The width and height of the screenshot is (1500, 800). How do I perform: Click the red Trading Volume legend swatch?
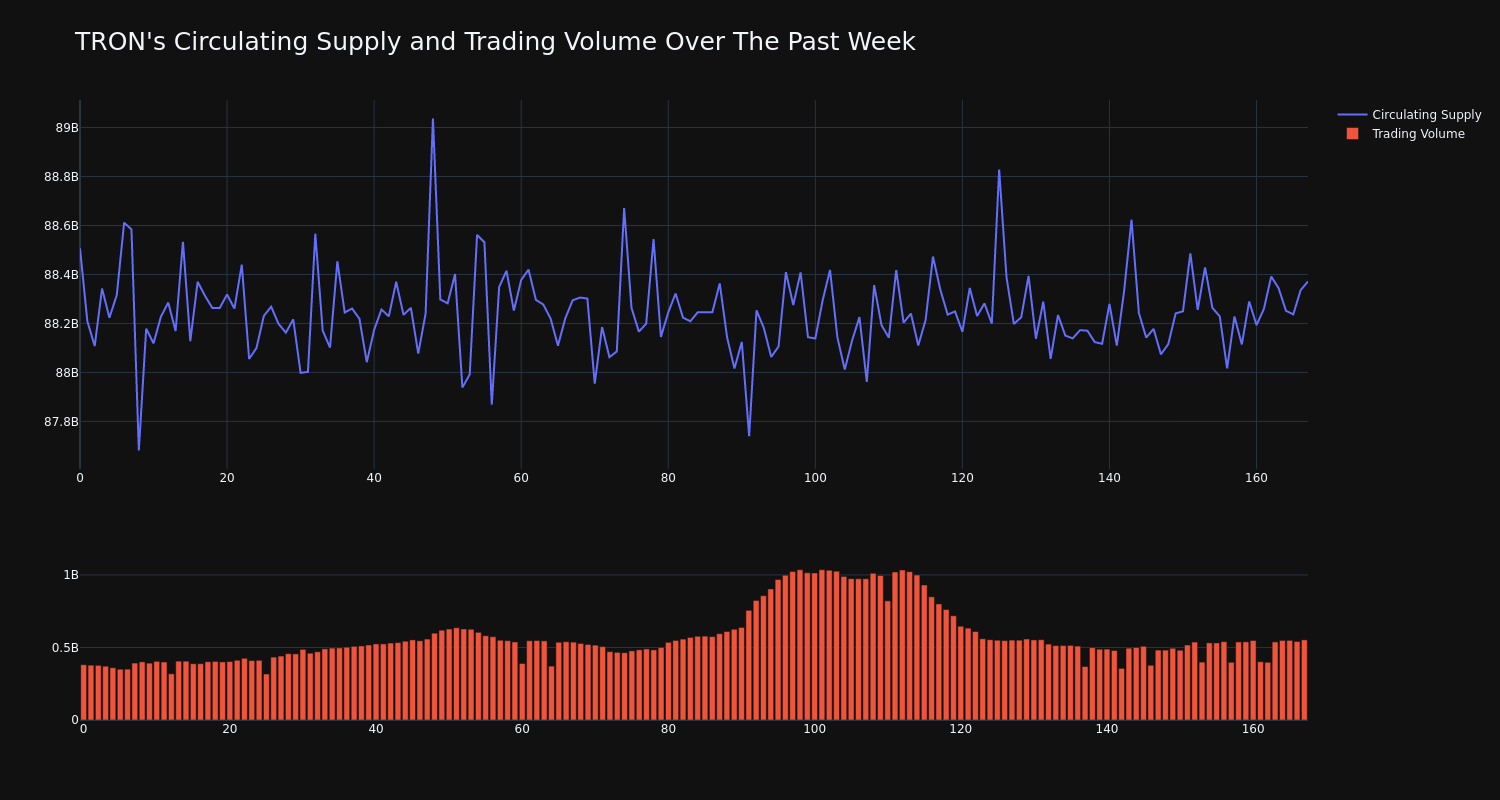[1352, 134]
